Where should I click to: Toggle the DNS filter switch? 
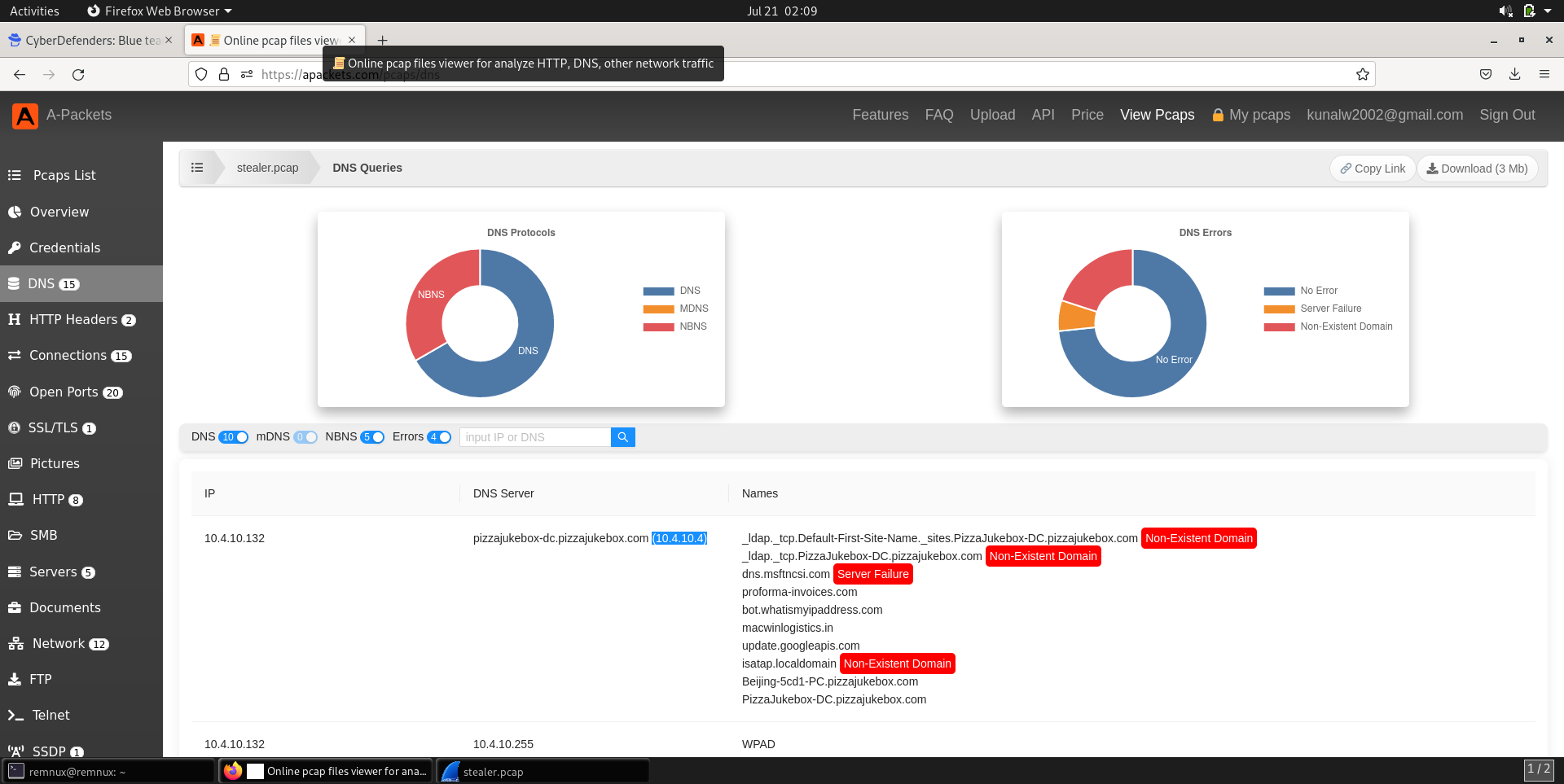(x=234, y=437)
